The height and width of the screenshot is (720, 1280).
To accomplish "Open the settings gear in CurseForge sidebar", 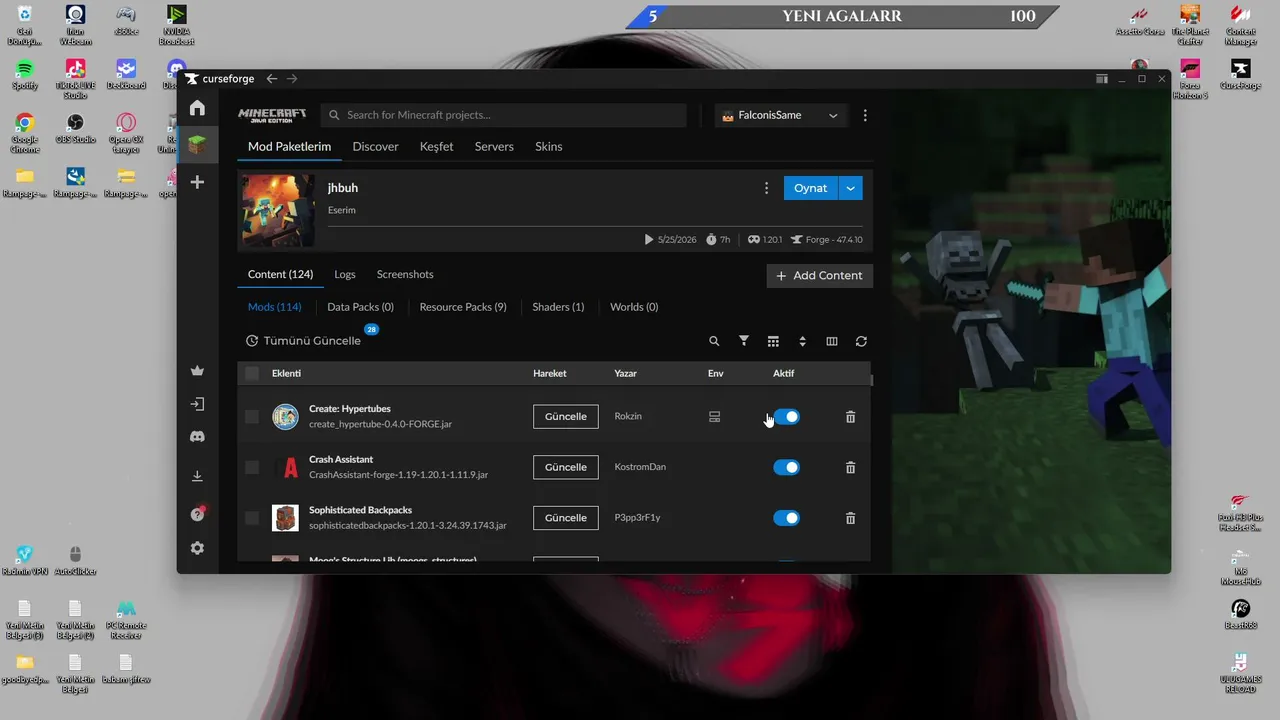I will tap(197, 548).
